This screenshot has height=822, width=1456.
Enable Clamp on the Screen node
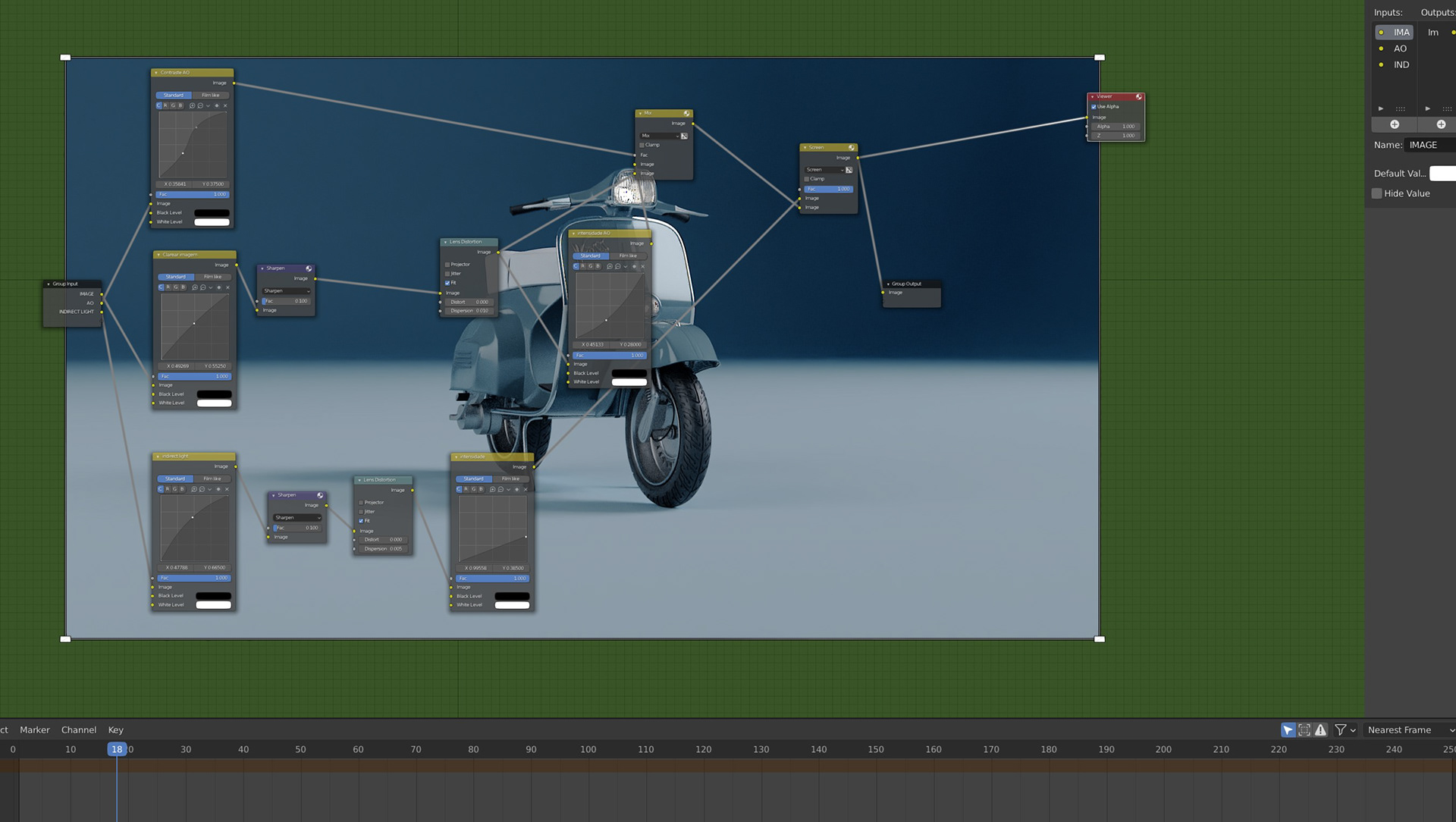point(807,179)
